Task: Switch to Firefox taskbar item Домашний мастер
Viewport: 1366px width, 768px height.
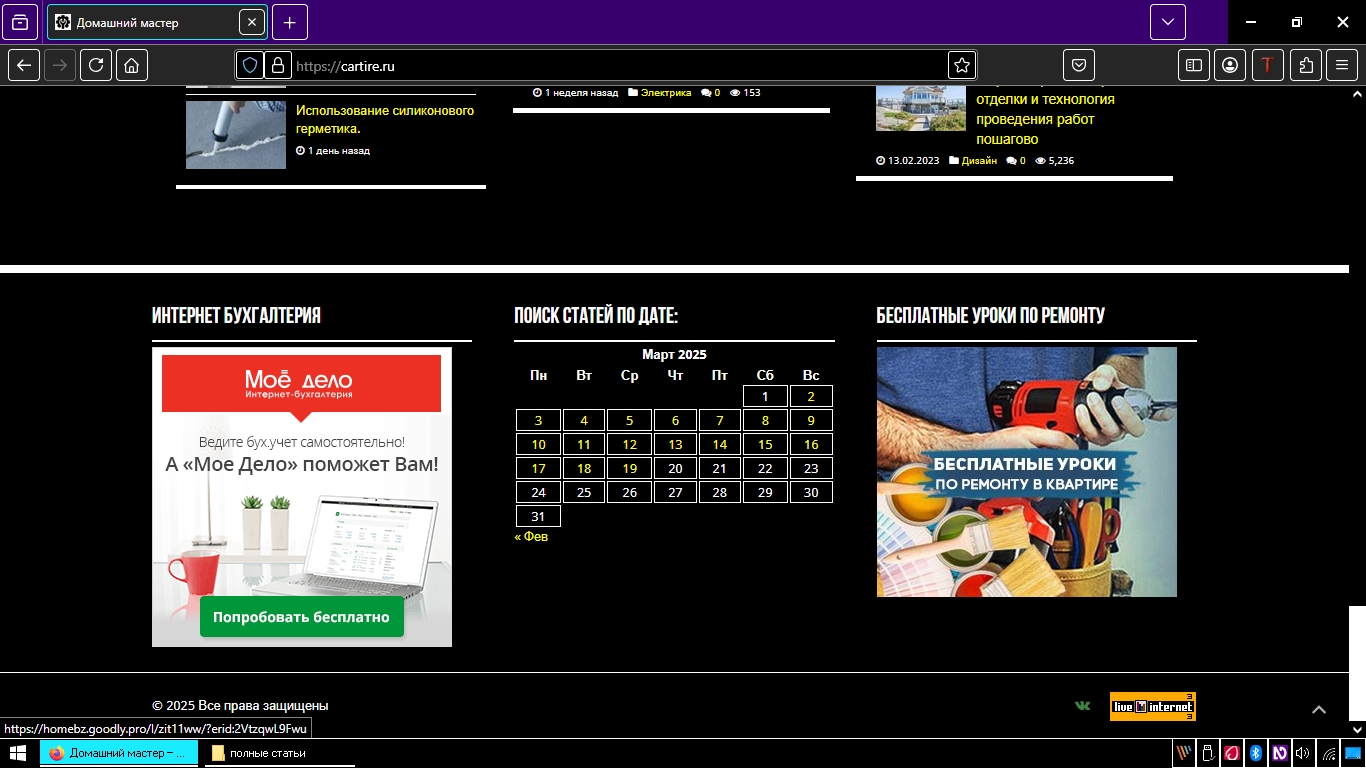Action: click(x=120, y=753)
